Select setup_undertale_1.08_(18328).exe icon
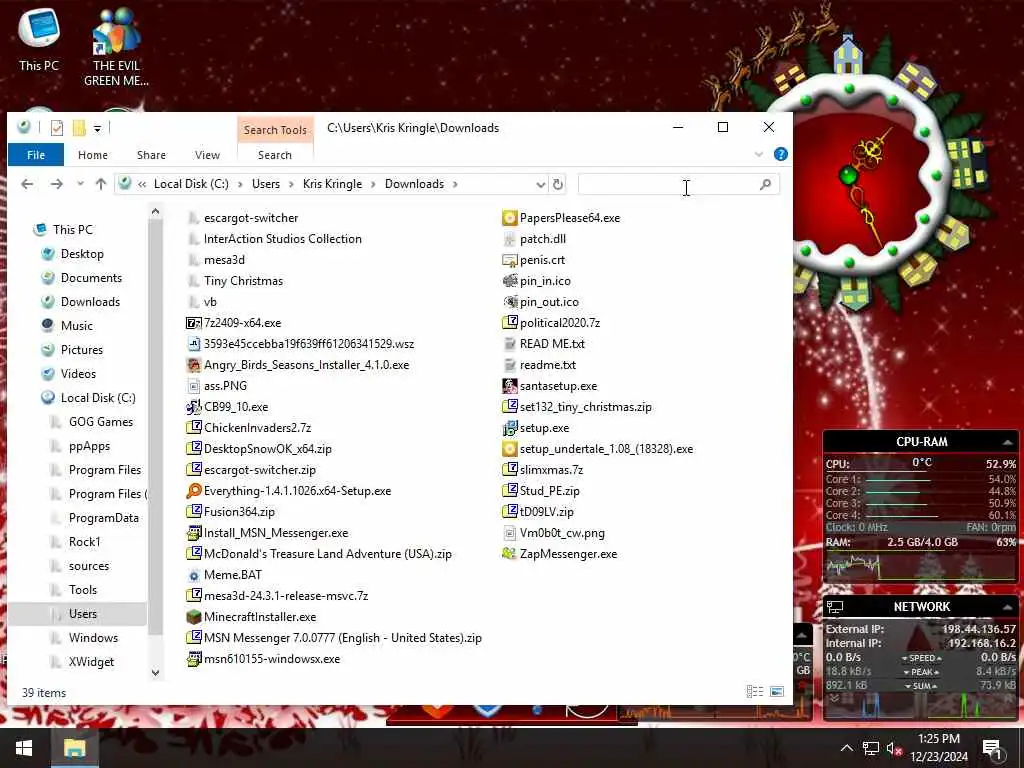This screenshot has height=768, width=1024. point(509,449)
